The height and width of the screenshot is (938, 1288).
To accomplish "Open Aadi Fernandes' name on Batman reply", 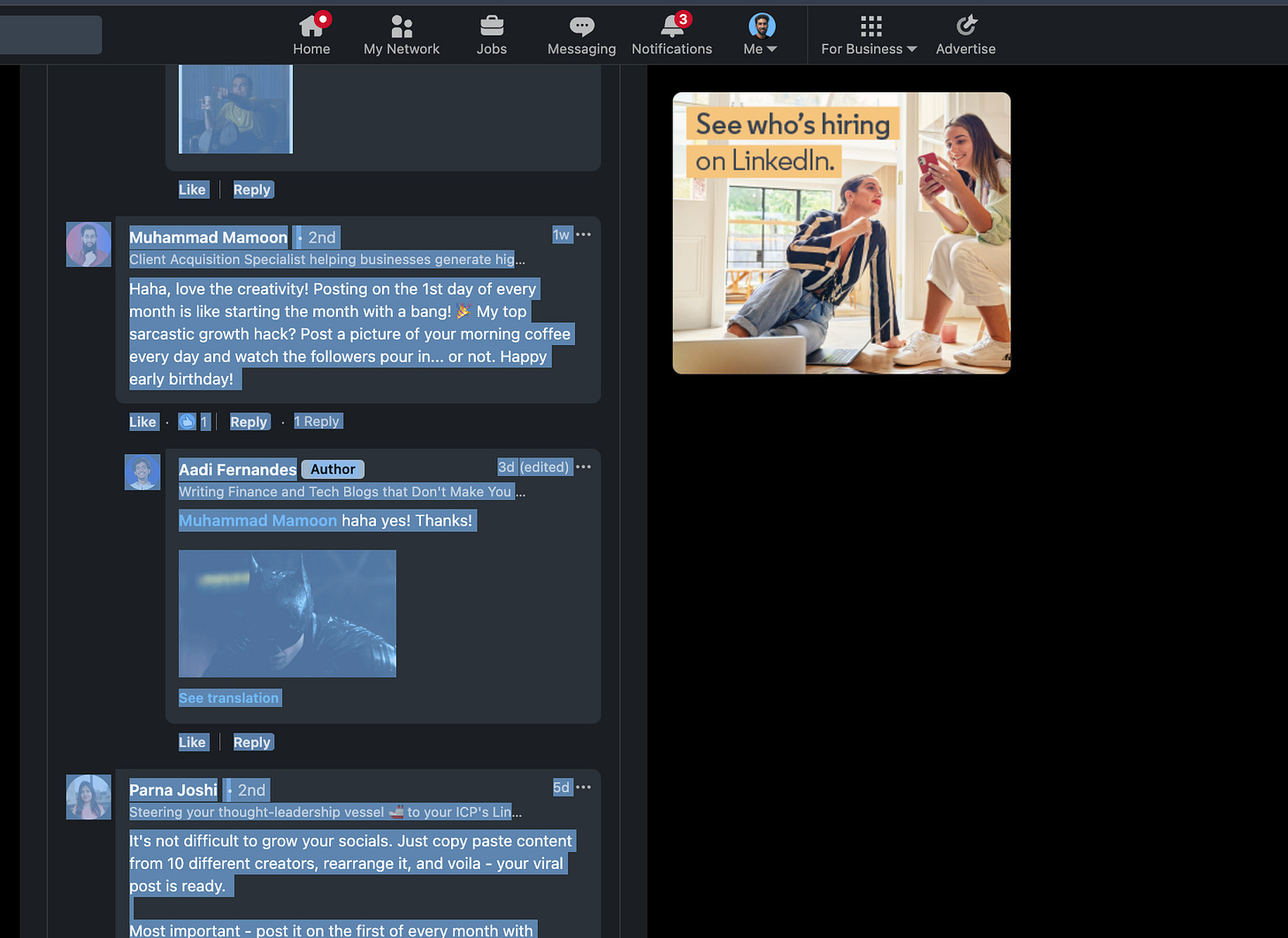I will pos(238,470).
